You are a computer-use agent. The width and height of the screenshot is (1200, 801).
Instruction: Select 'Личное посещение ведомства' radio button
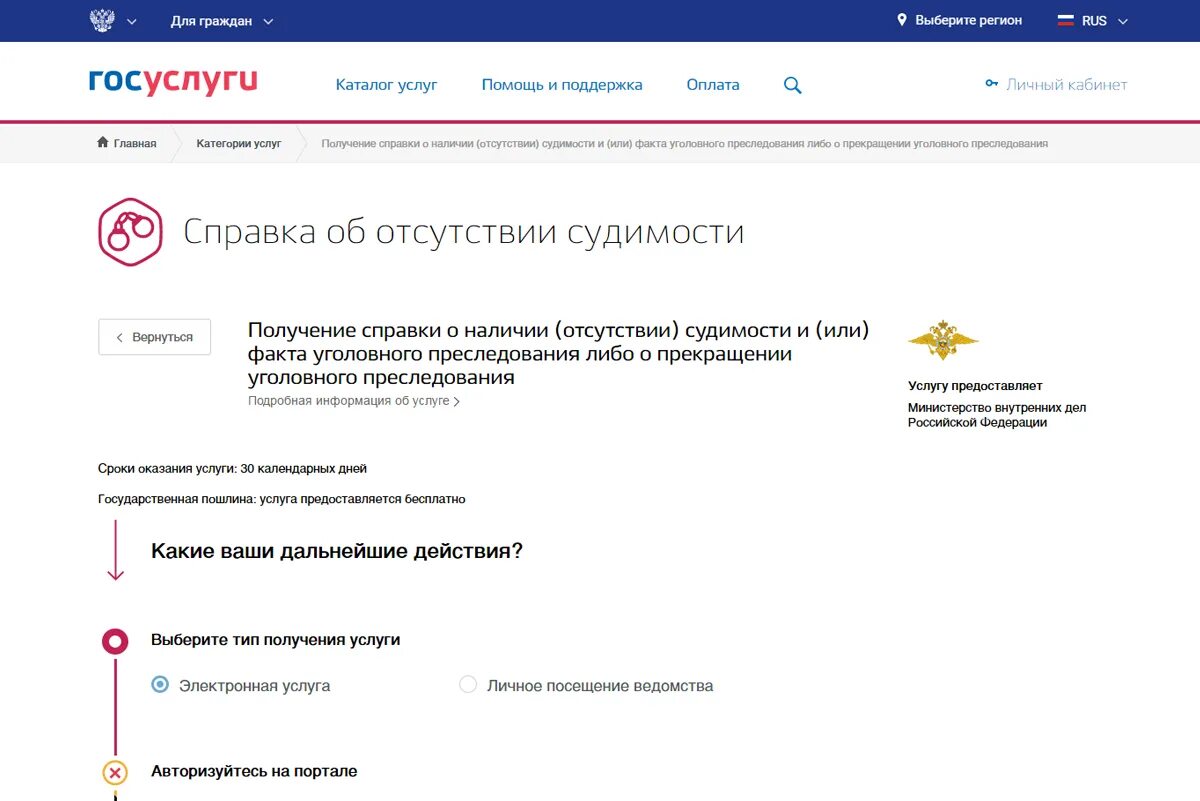468,685
